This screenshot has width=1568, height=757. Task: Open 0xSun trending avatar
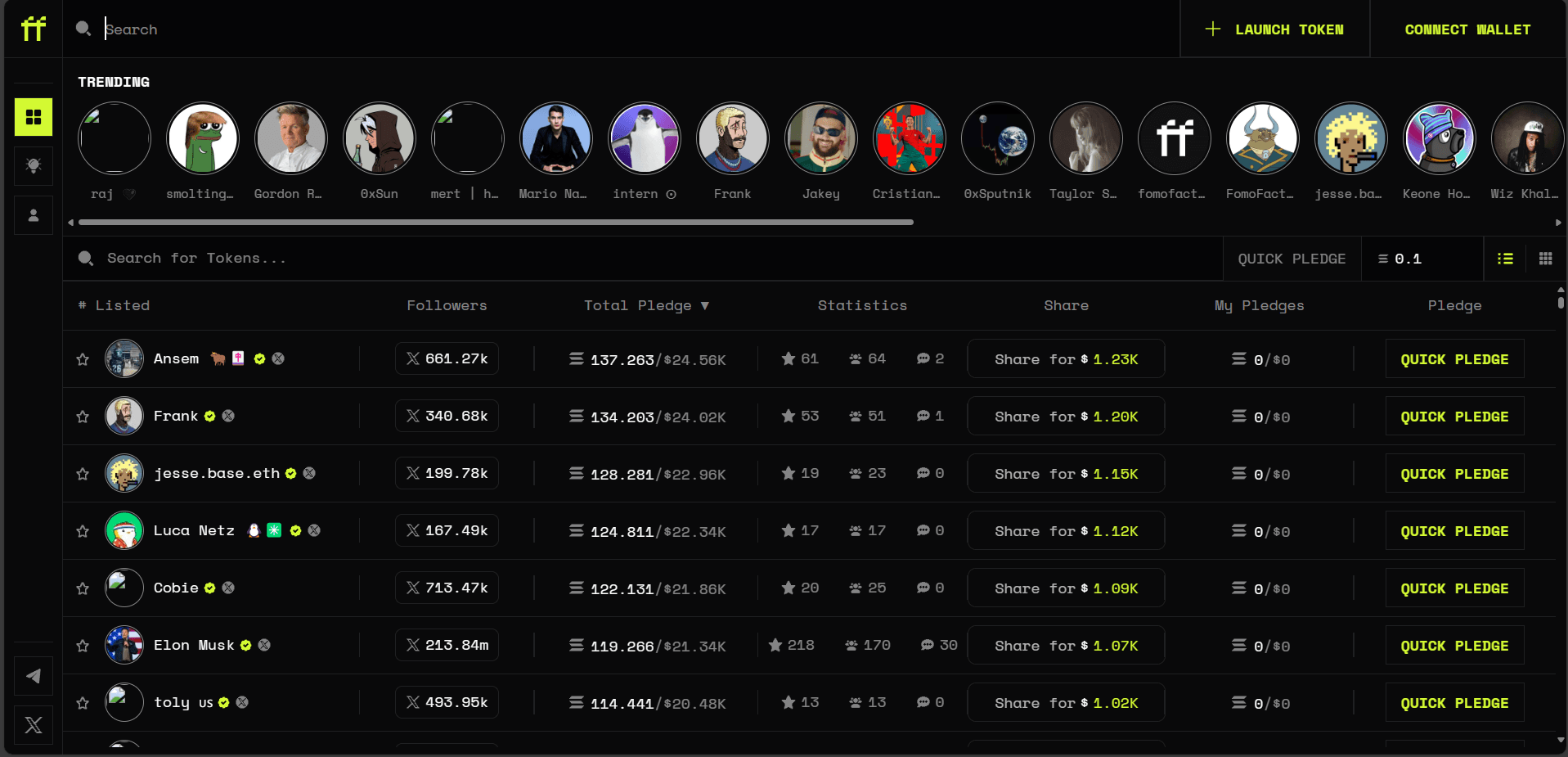pyautogui.click(x=379, y=138)
